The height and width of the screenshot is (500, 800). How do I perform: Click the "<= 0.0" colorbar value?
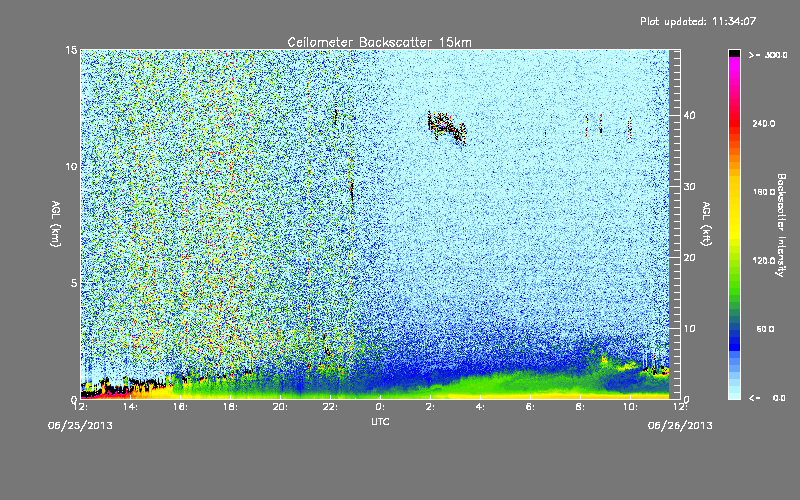pyautogui.click(x=768, y=398)
